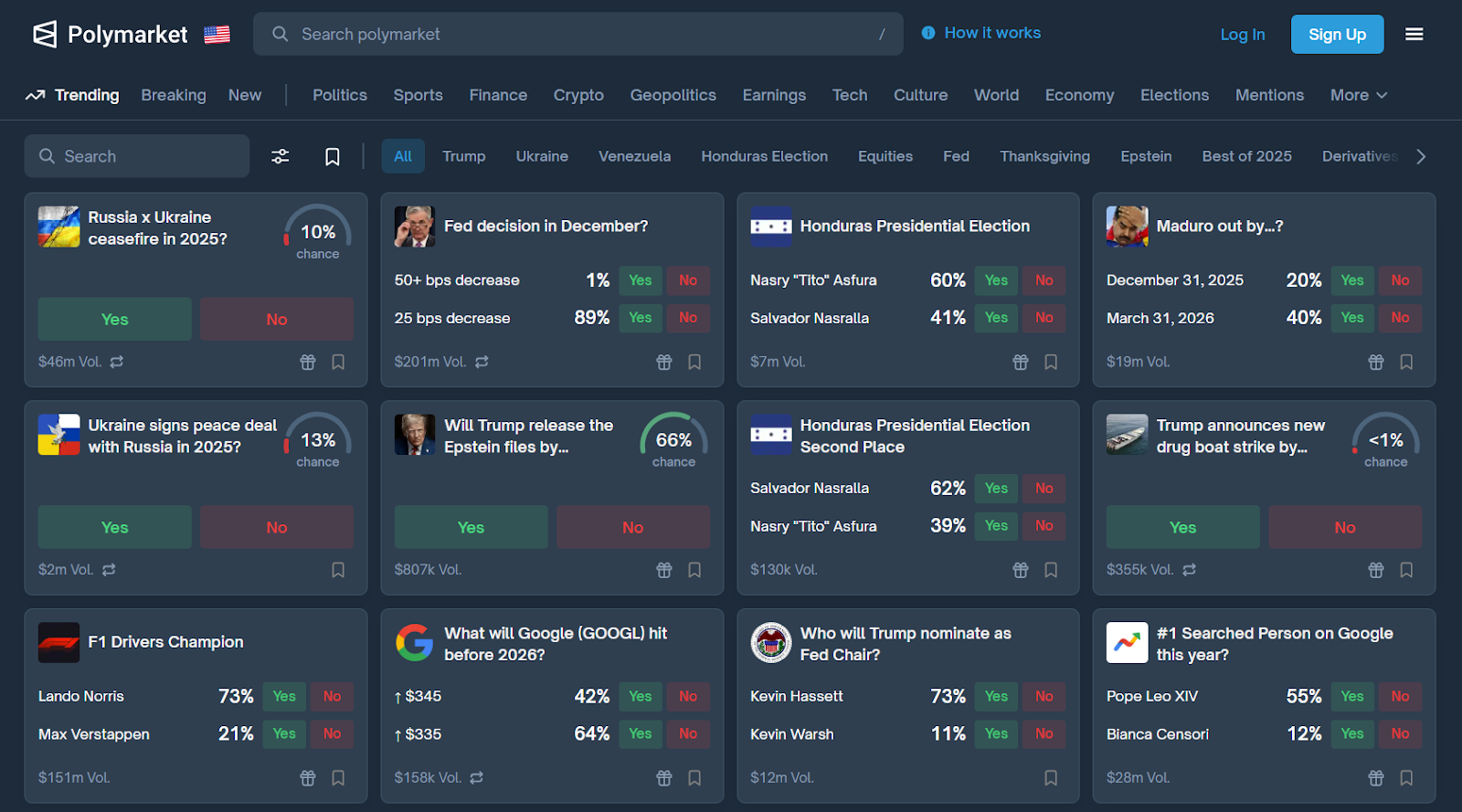Click repeat icon next to $355k Vol.

(x=1189, y=570)
